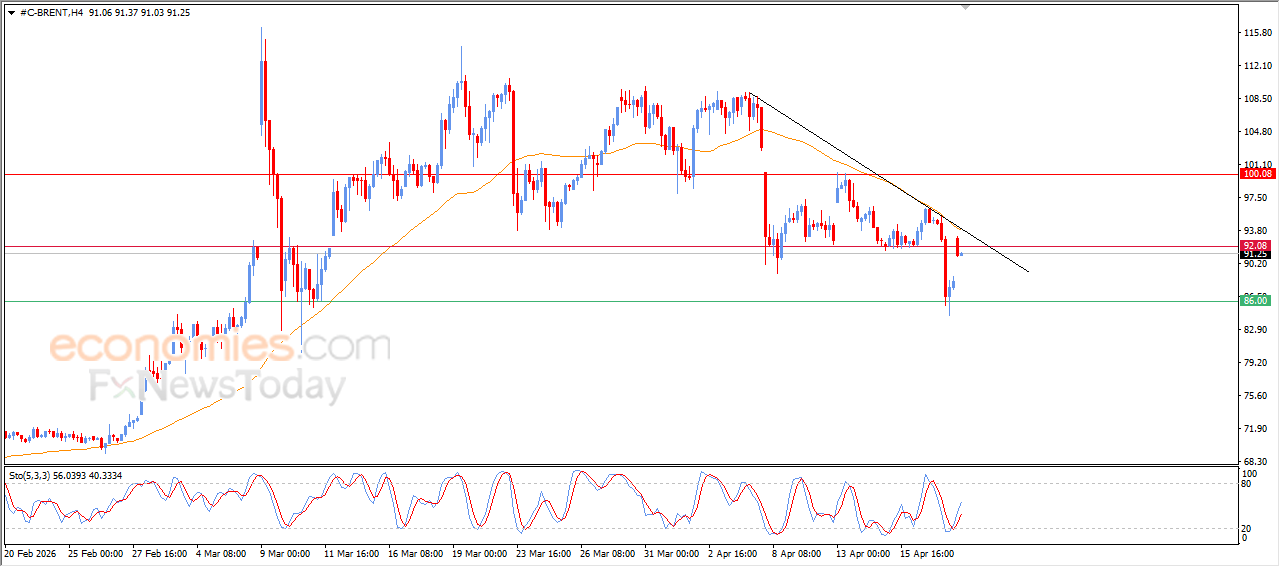Select the green 86.00 price tag
The width and height of the screenshot is (1280, 567).
tap(1254, 301)
